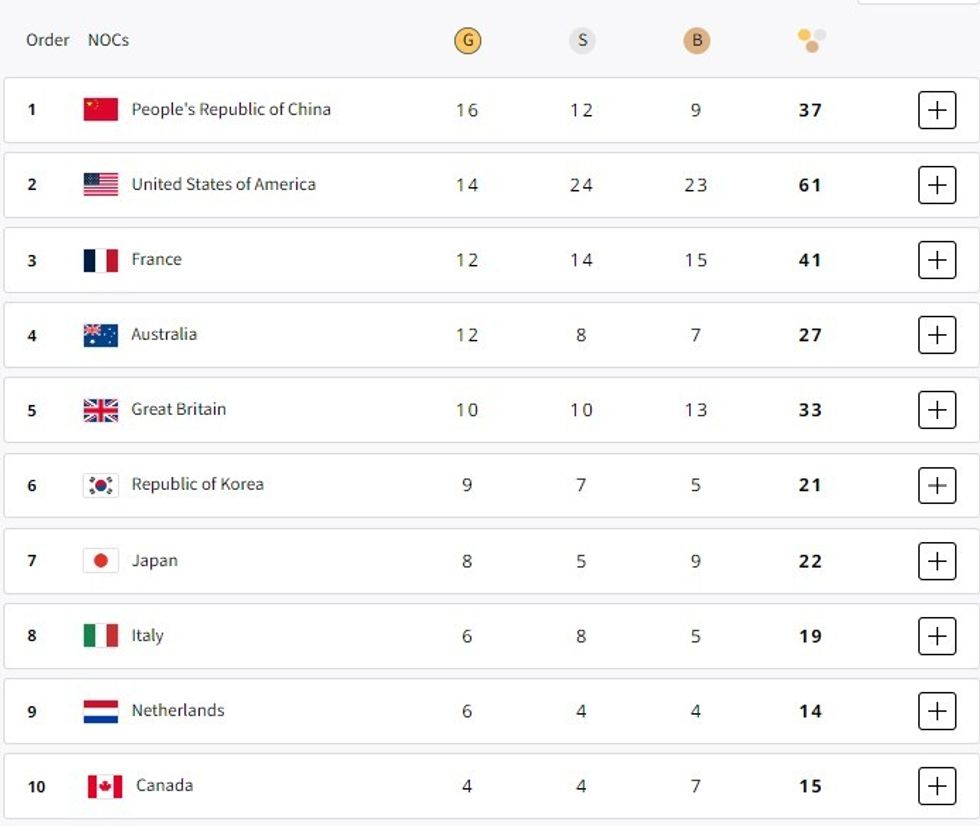980x826 pixels.
Task: Expand the Italy row details
Action: (936, 636)
